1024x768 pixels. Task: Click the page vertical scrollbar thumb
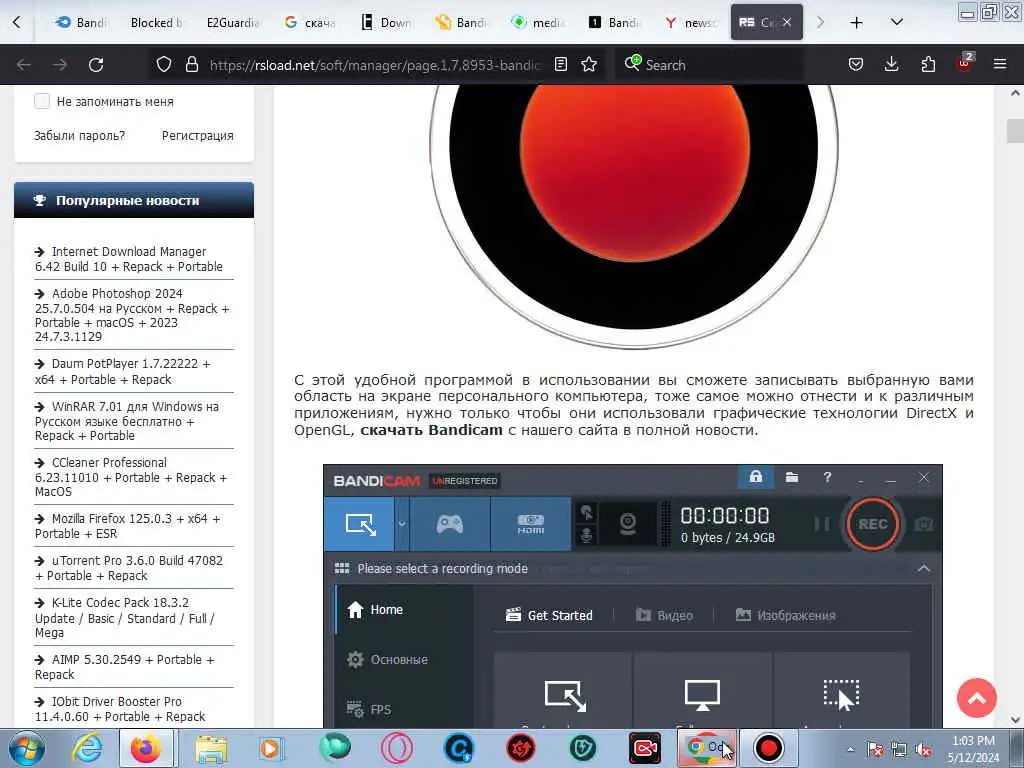1015,131
